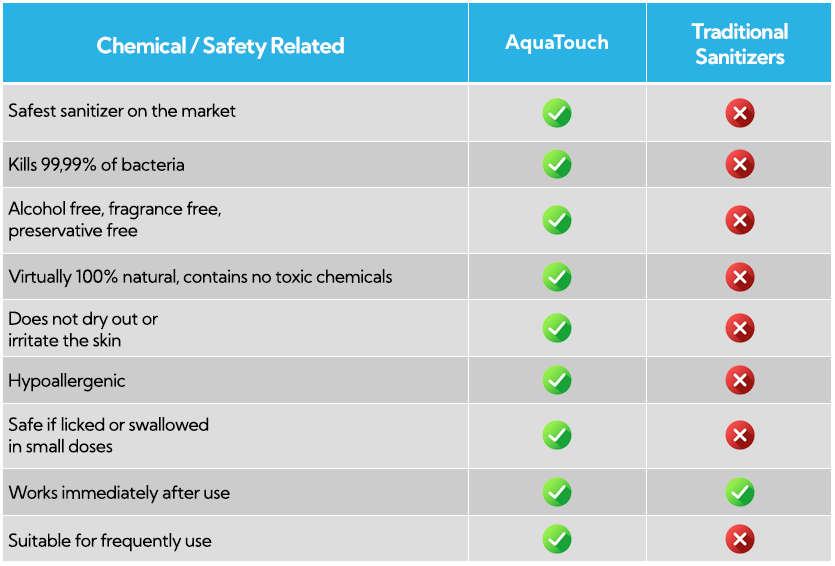Click the AquaTouch column header
The width and height of the screenshot is (835, 566).
click(557, 43)
